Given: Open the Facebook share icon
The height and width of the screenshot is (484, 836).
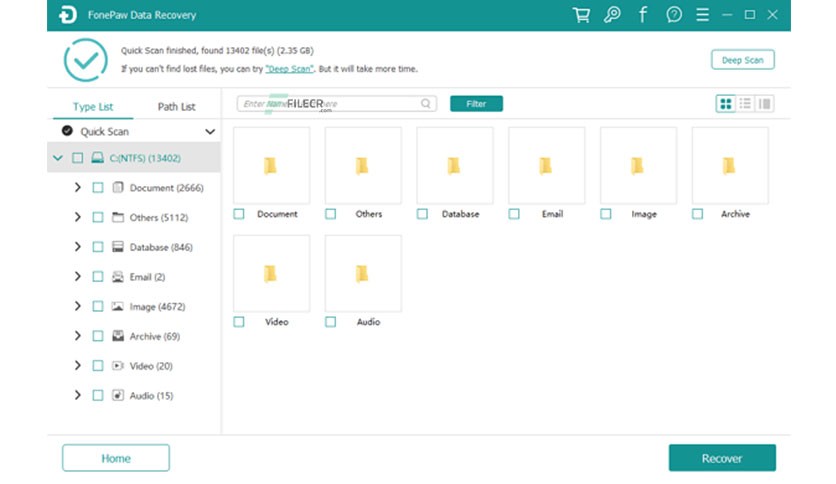Looking at the screenshot, I should point(643,15).
